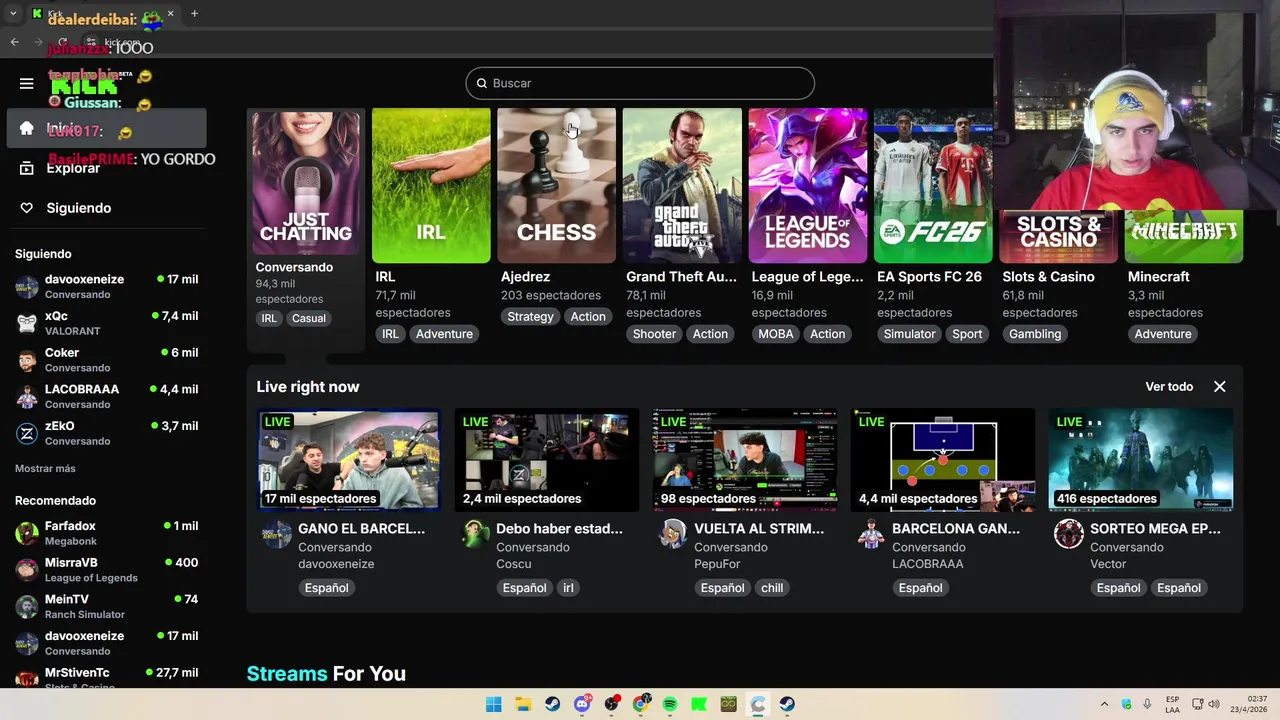
Task: Click the search magnifier icon
Action: point(482,83)
